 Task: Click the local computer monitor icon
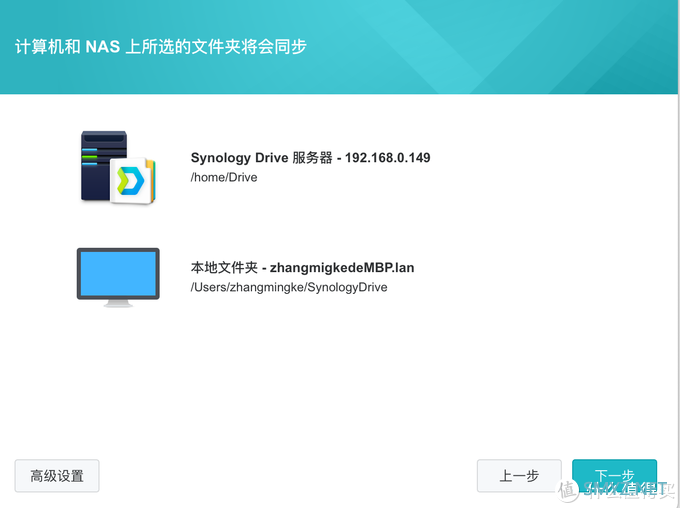point(118,277)
